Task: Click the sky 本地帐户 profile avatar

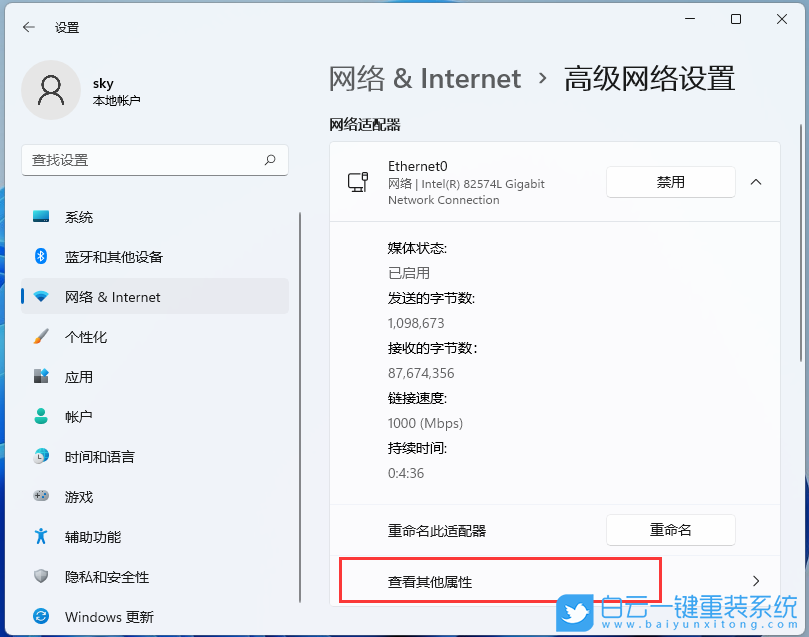Action: [x=51, y=90]
